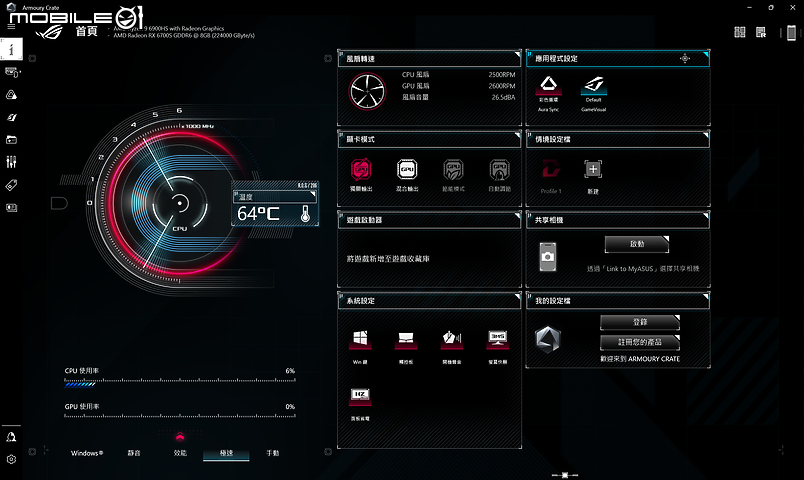This screenshot has width=804, height=480.
Task: Open the mobile device connect icon
Action: point(791,32)
